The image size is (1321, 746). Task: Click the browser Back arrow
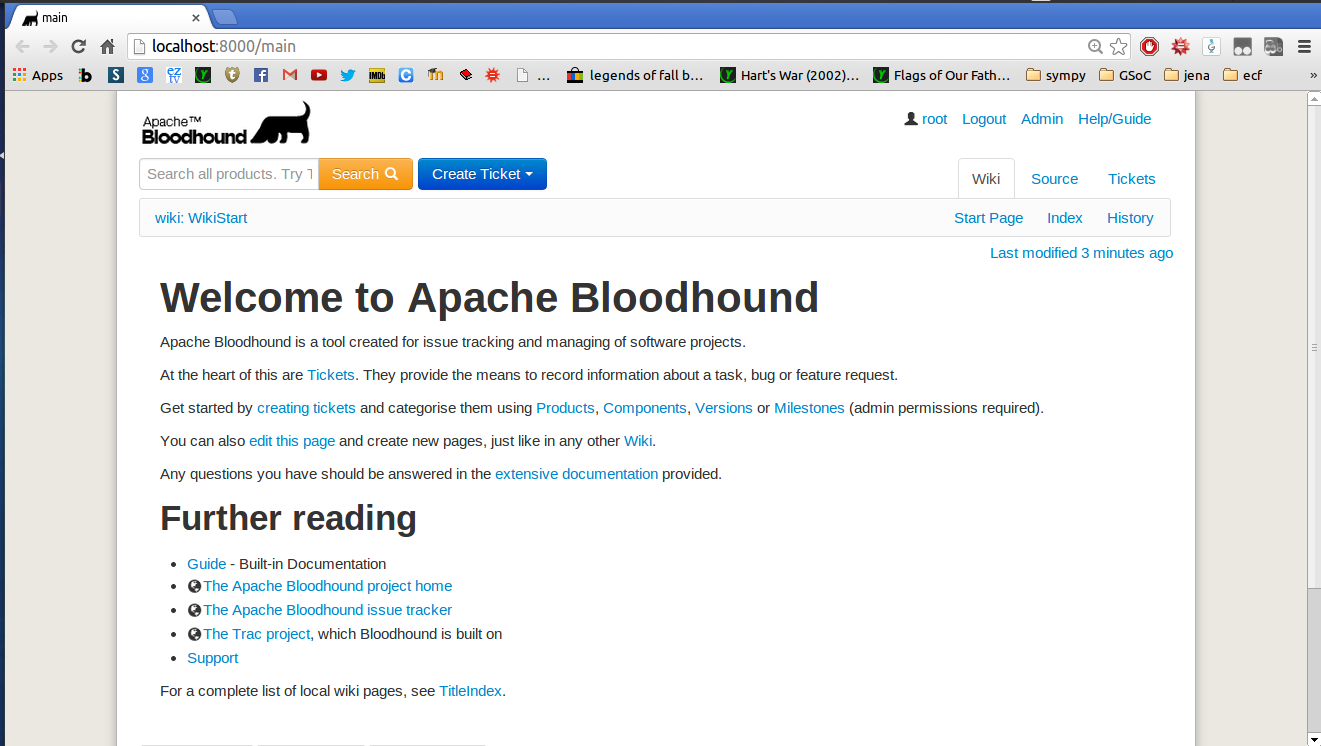[22, 46]
